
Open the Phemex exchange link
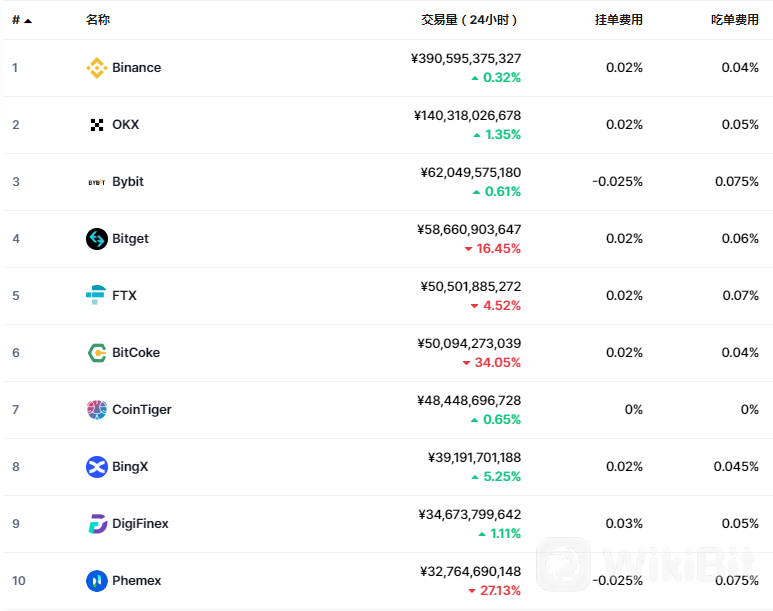[x=137, y=580]
